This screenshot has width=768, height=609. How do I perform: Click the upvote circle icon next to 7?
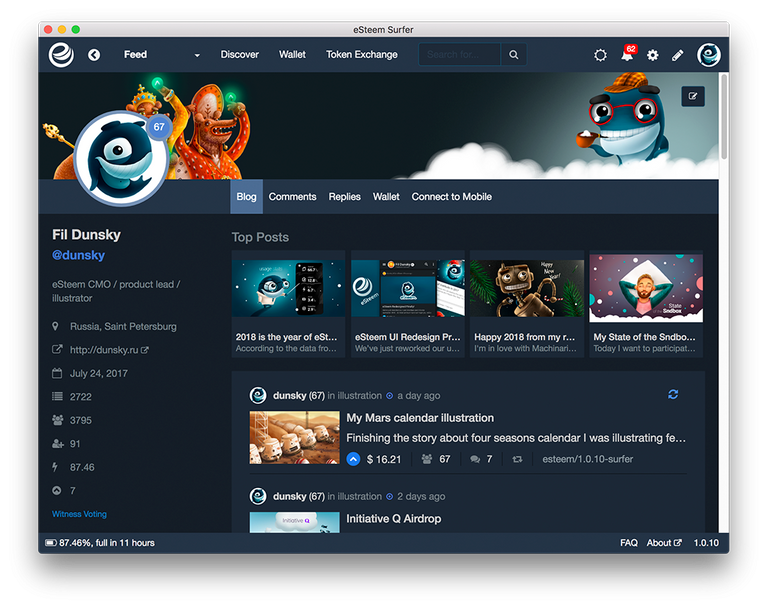click(x=57, y=490)
